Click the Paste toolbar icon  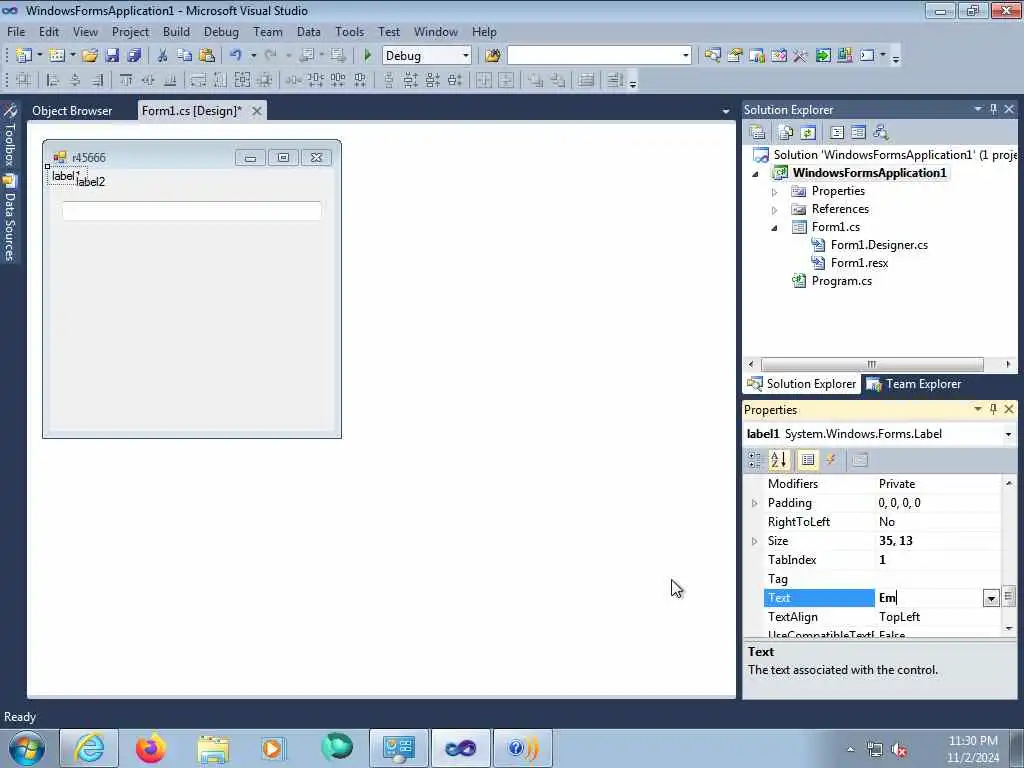(x=206, y=56)
